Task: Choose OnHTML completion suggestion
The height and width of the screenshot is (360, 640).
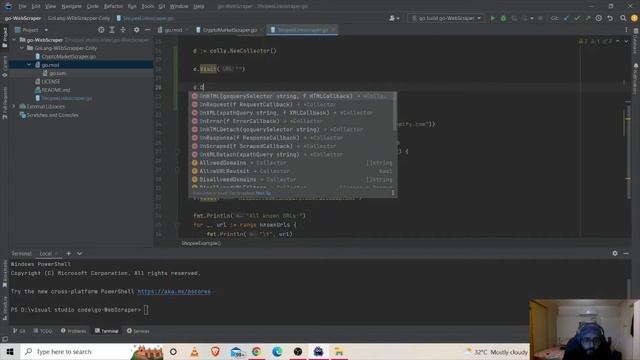Action: click(292, 96)
